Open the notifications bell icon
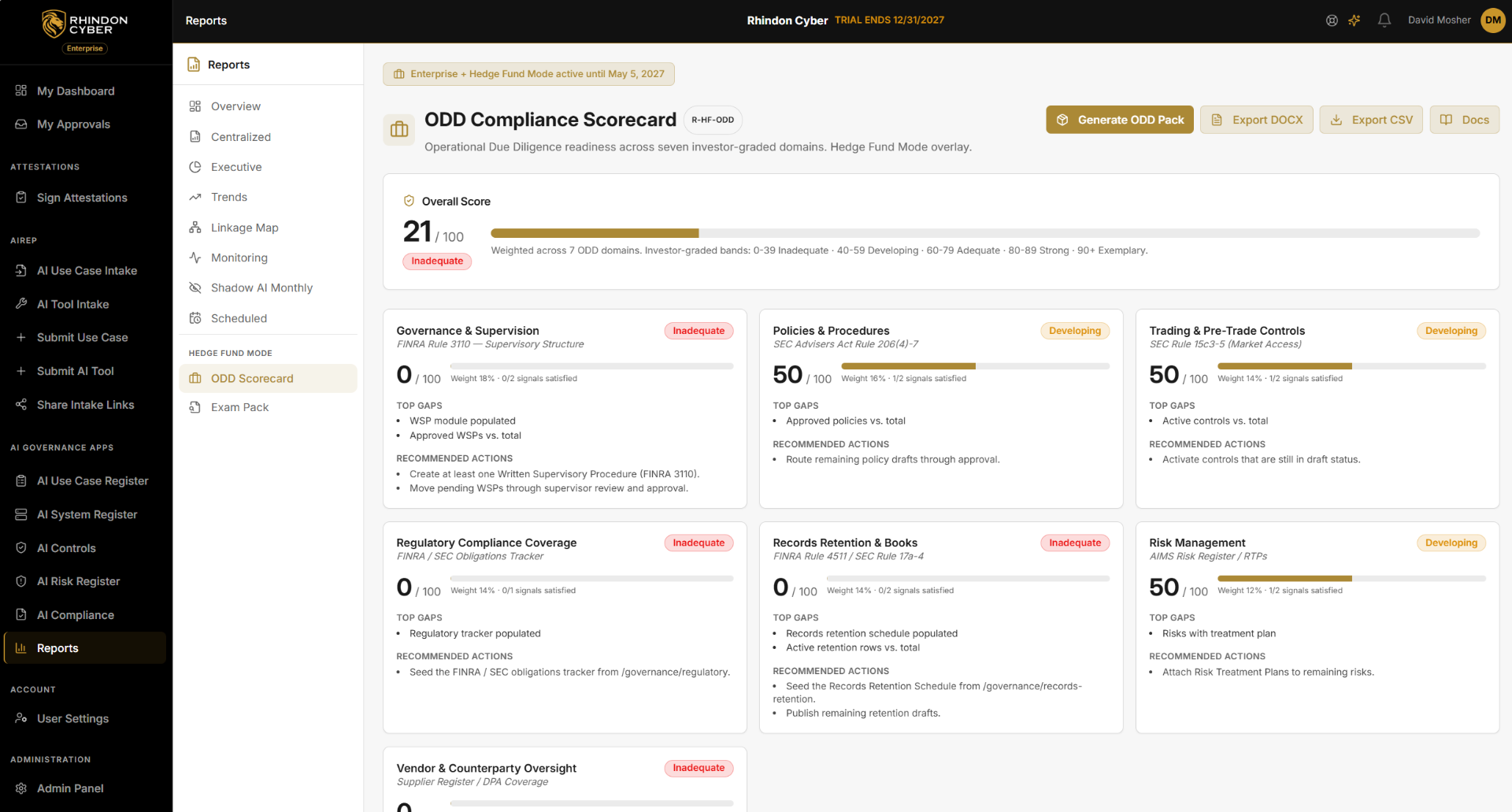Viewport: 1512px width, 812px height. 1384,20
